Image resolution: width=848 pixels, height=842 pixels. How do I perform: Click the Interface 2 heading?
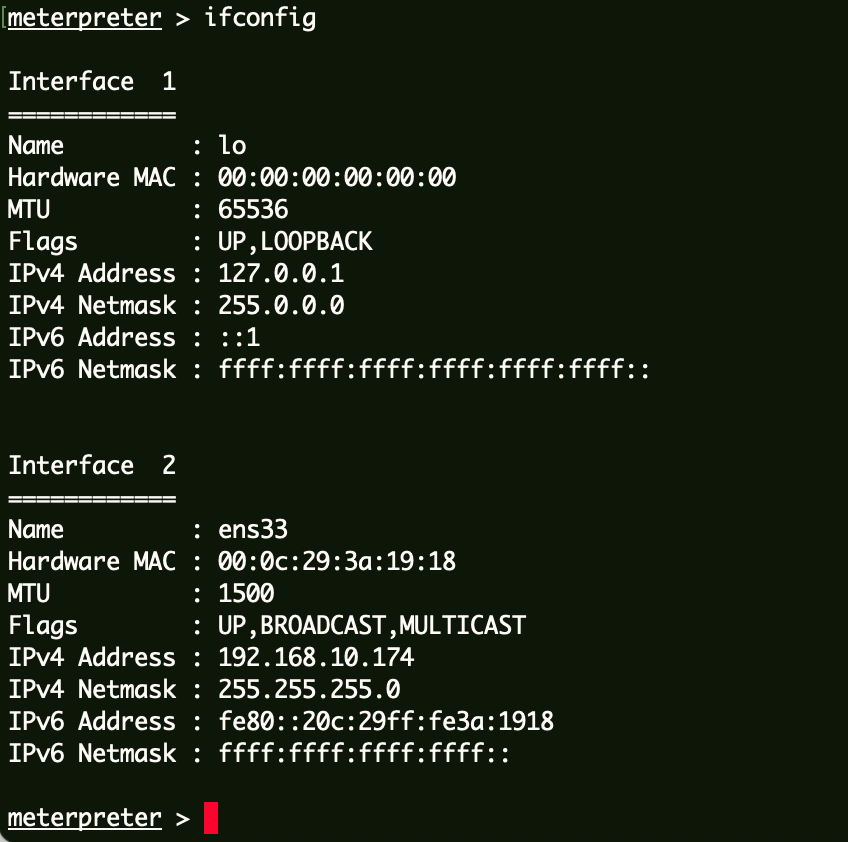92,466
